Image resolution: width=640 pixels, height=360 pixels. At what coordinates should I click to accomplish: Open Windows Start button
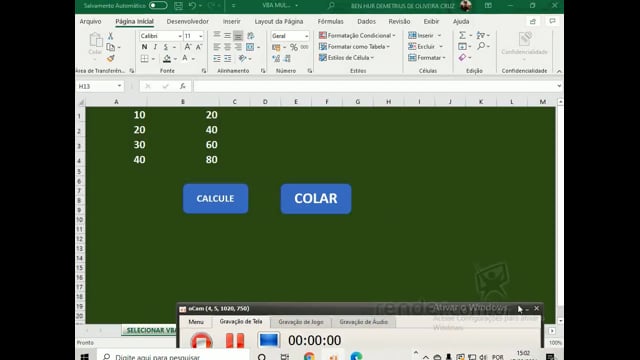[85, 356]
